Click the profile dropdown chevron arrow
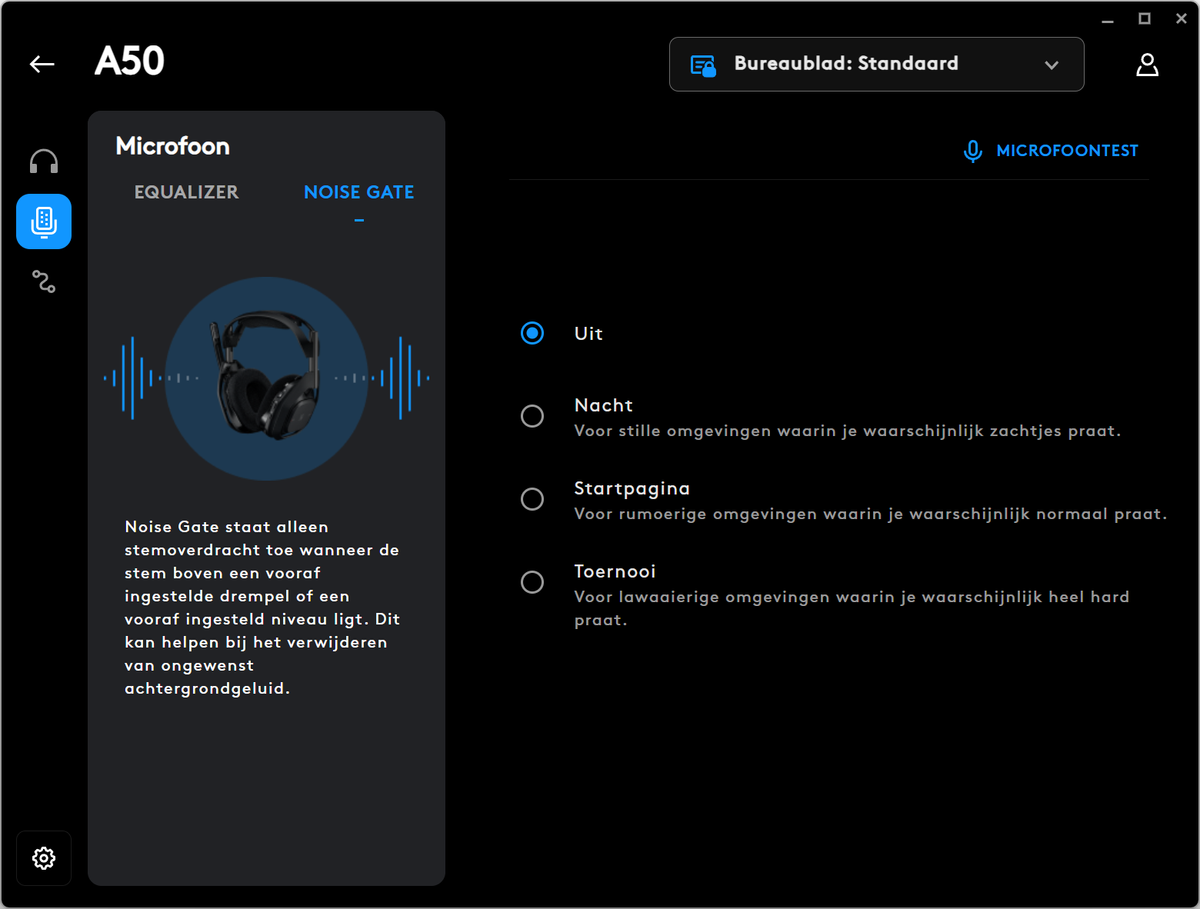The height and width of the screenshot is (909, 1200). [x=1051, y=65]
